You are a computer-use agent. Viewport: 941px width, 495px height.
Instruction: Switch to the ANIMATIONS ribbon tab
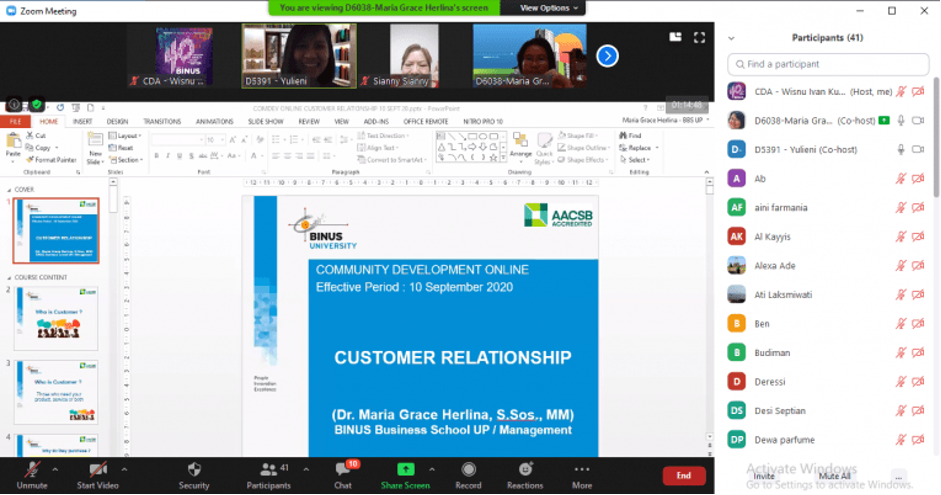click(x=214, y=121)
